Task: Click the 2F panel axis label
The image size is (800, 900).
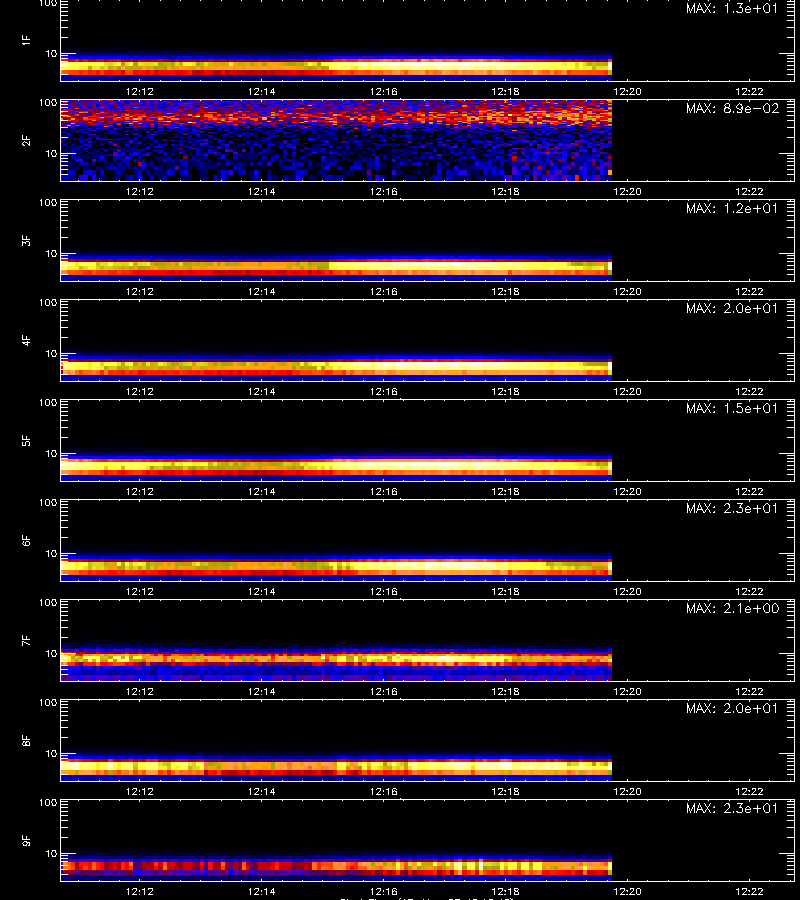Action: (x=26, y=140)
